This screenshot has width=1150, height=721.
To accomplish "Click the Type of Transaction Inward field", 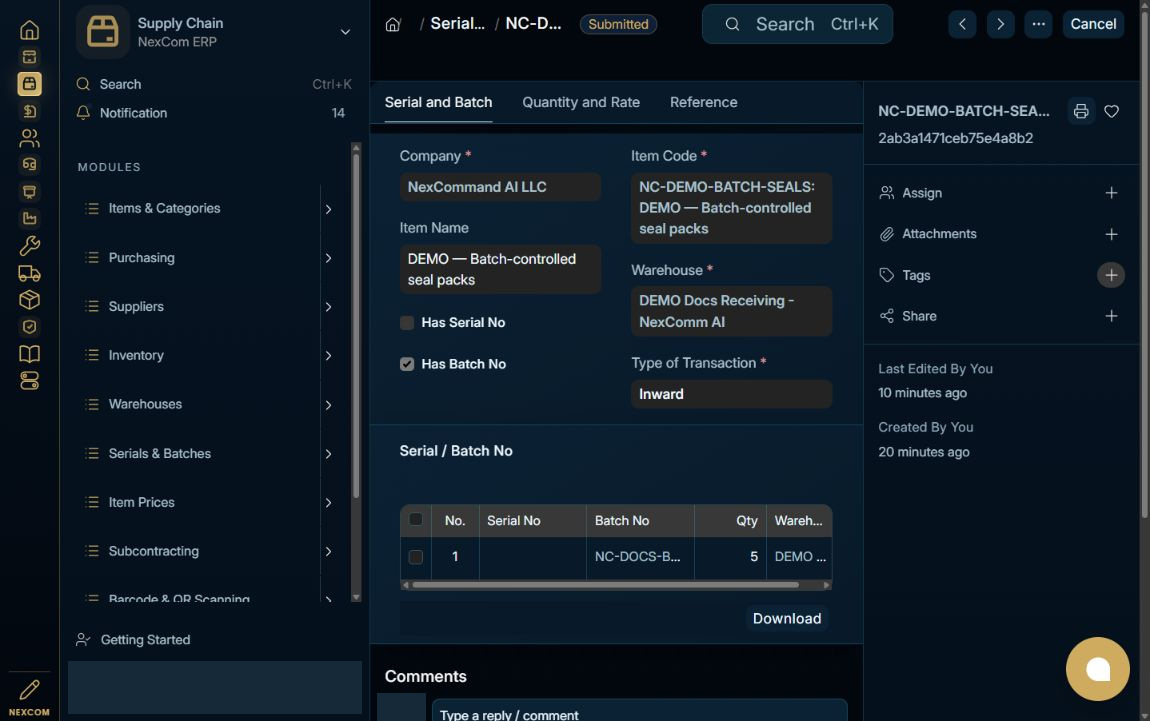I will (731, 394).
